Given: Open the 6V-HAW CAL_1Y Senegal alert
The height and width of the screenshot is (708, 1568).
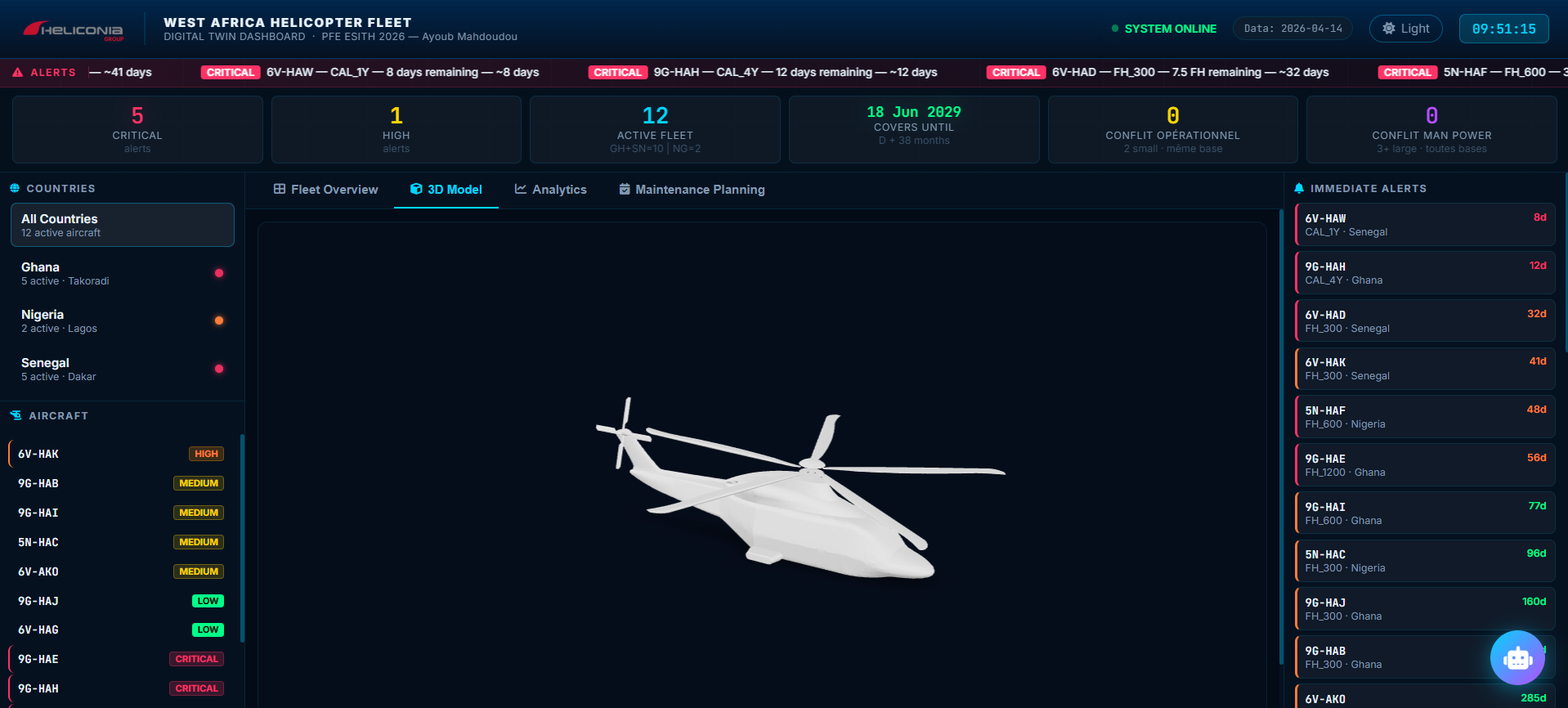Looking at the screenshot, I should (x=1425, y=225).
